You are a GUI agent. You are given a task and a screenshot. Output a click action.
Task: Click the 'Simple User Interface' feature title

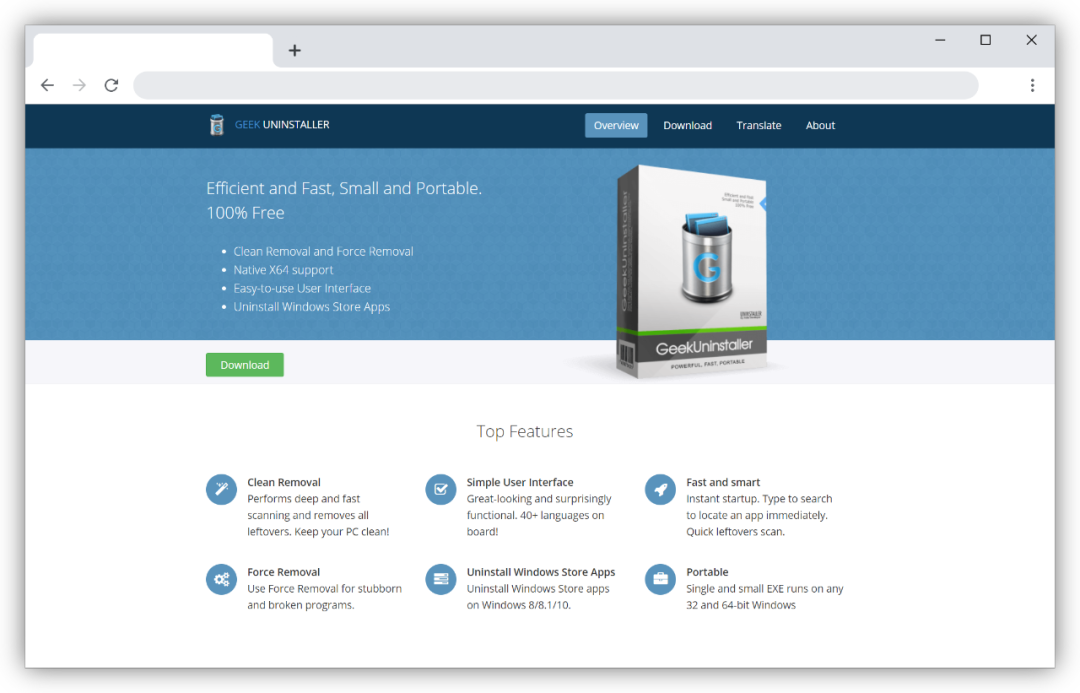tap(520, 482)
